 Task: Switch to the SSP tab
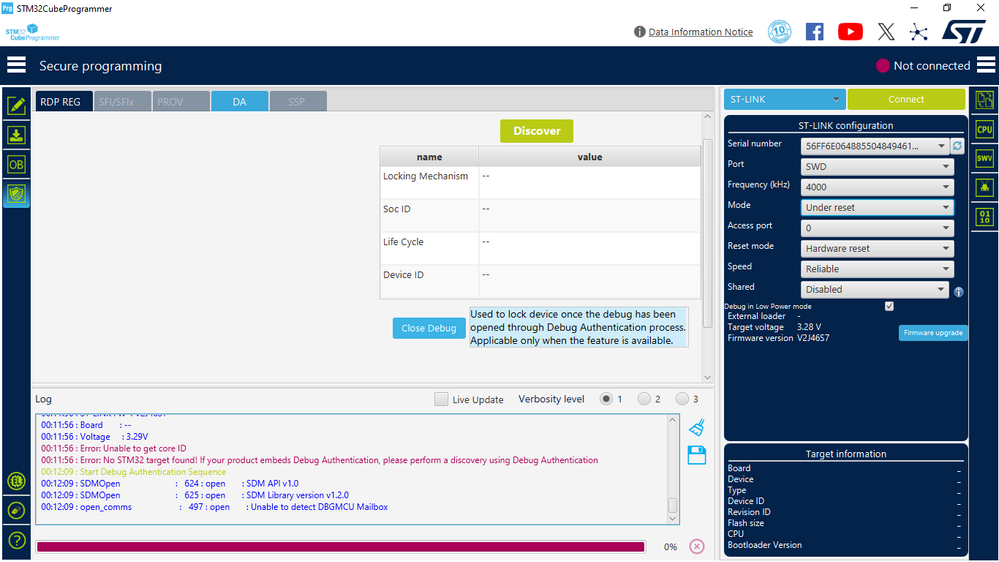tap(298, 101)
